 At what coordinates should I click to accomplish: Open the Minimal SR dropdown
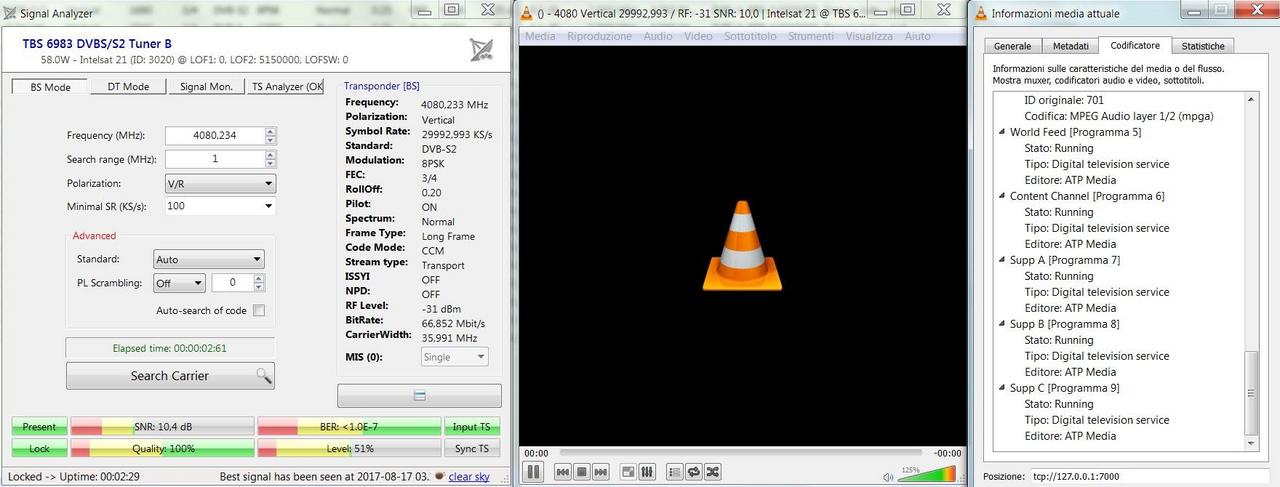coord(220,206)
